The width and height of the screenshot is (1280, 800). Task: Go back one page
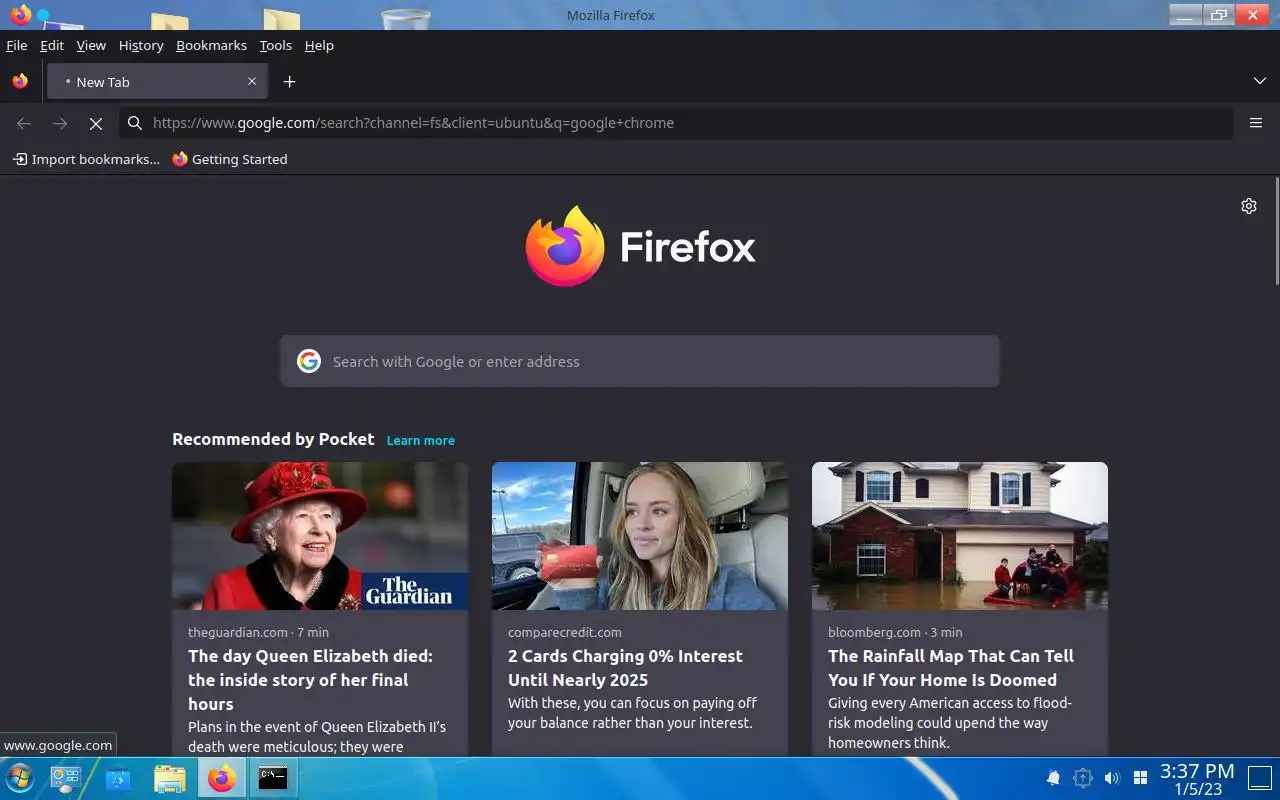point(24,123)
